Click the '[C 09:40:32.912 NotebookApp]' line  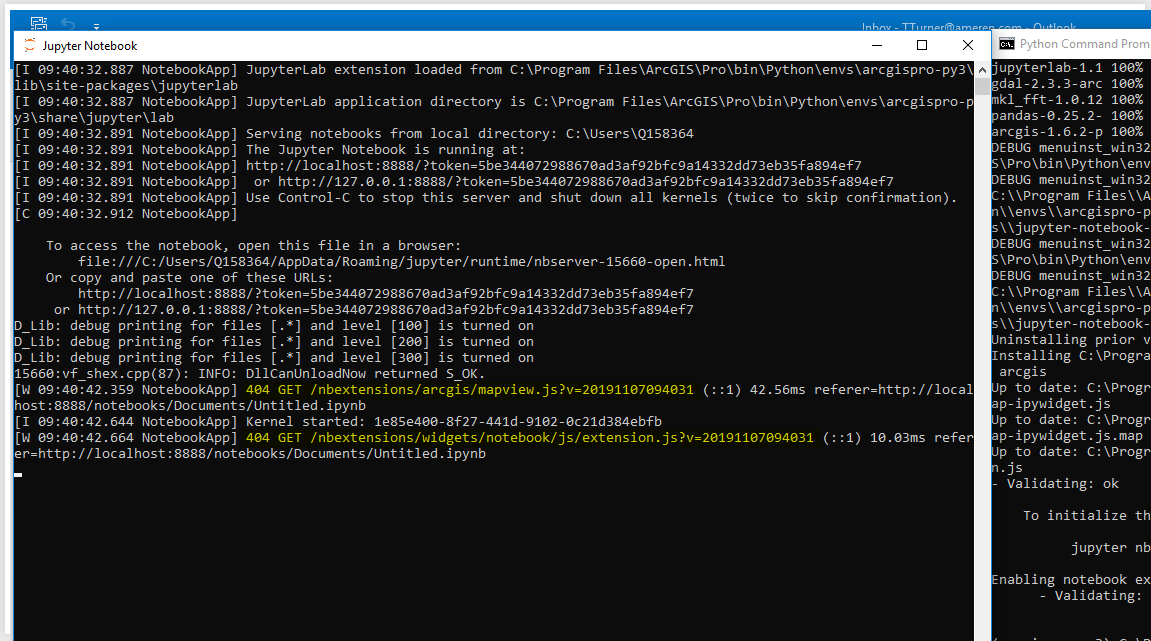coord(126,214)
